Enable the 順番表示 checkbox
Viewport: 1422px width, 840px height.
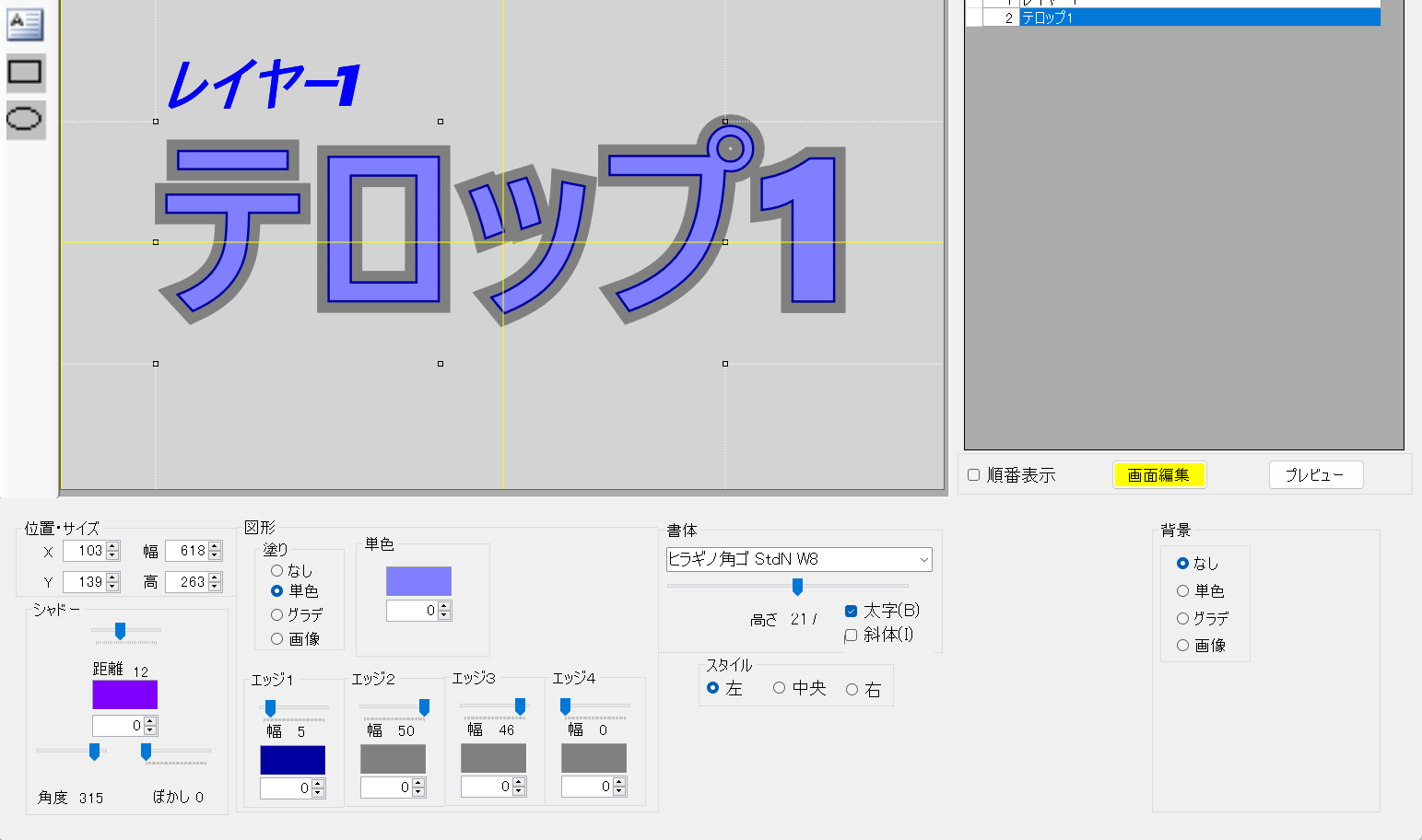(974, 475)
